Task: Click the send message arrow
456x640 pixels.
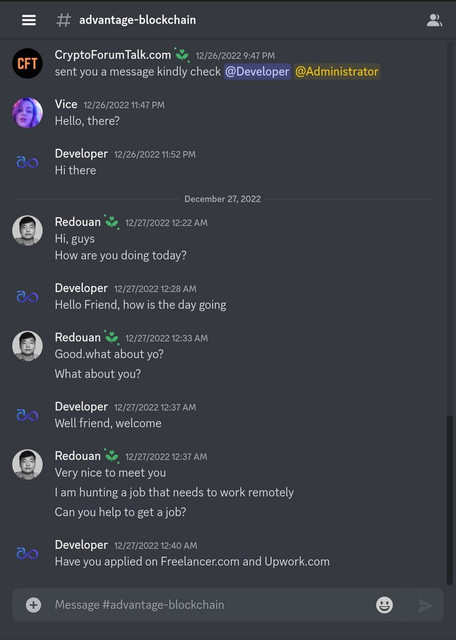Action: point(425,605)
